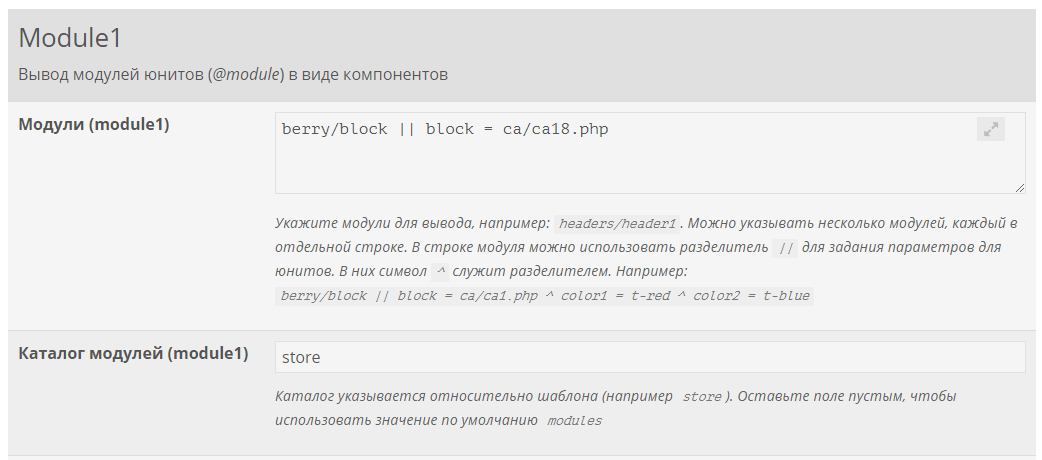
Task: Click the Module1 section heading
Action: [70, 38]
